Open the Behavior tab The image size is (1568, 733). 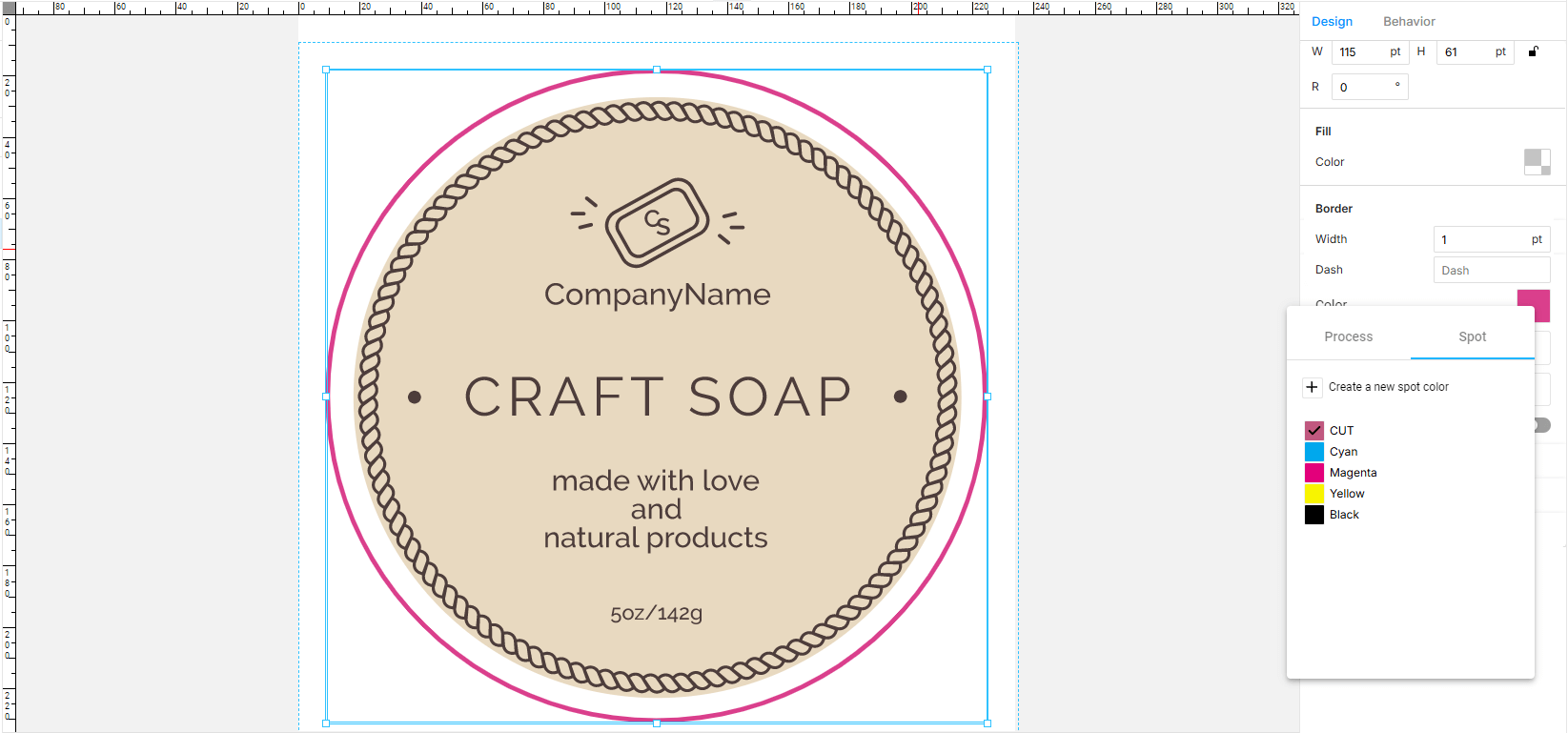[x=1409, y=21]
